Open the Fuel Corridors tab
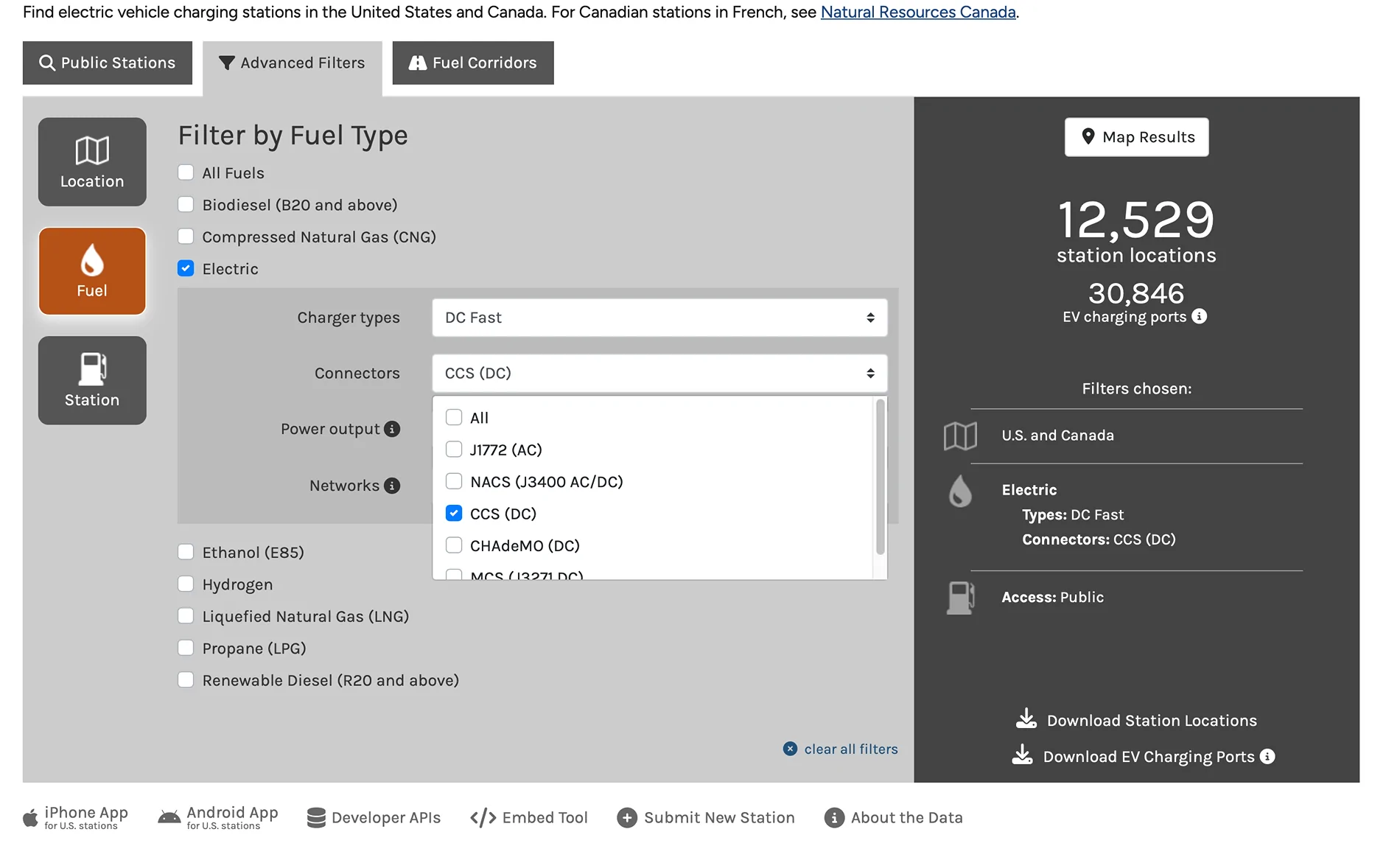The height and width of the screenshot is (860, 1400). coord(473,63)
